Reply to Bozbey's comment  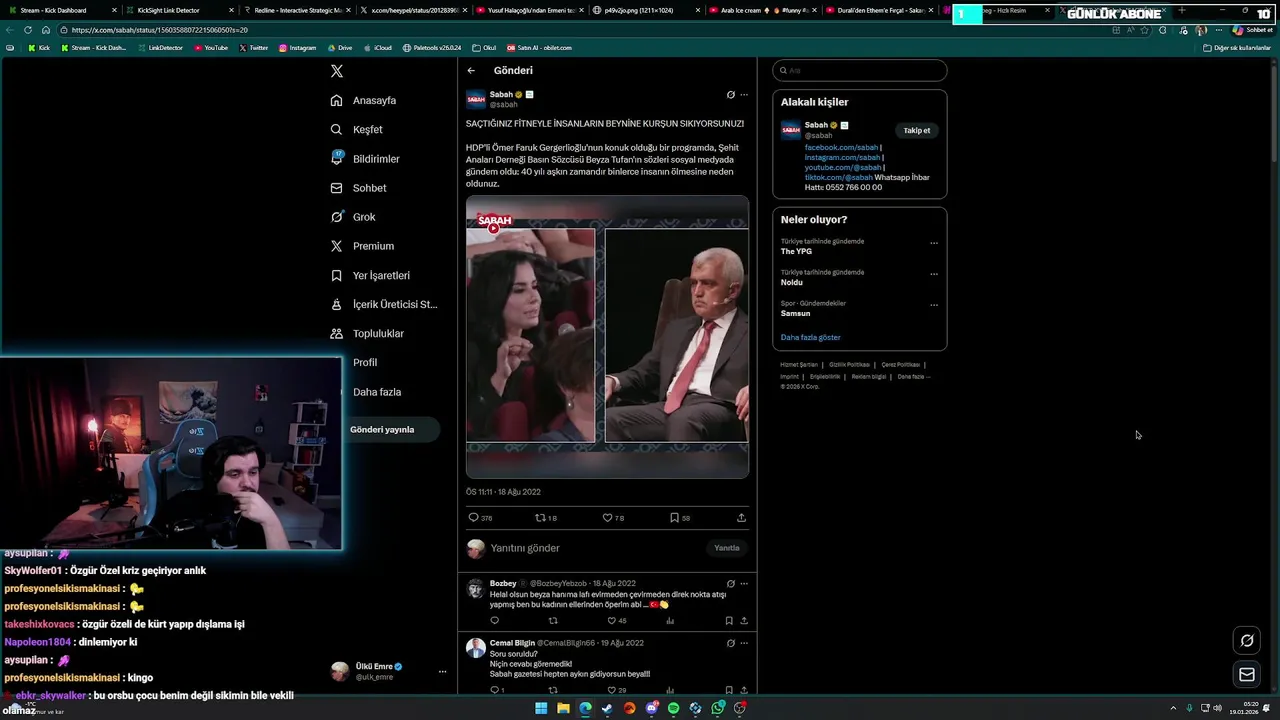point(494,621)
